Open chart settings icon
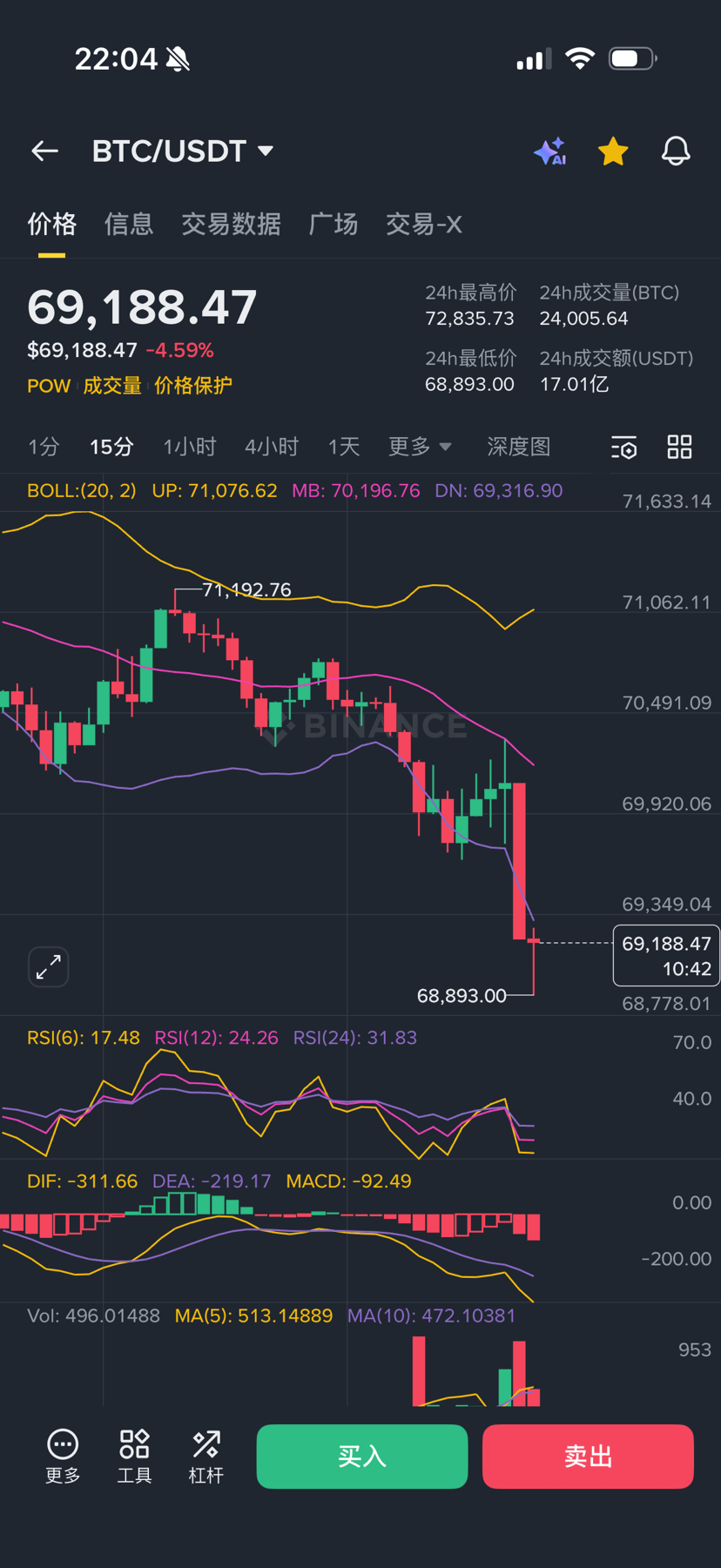The width and height of the screenshot is (721, 1568). click(x=624, y=448)
